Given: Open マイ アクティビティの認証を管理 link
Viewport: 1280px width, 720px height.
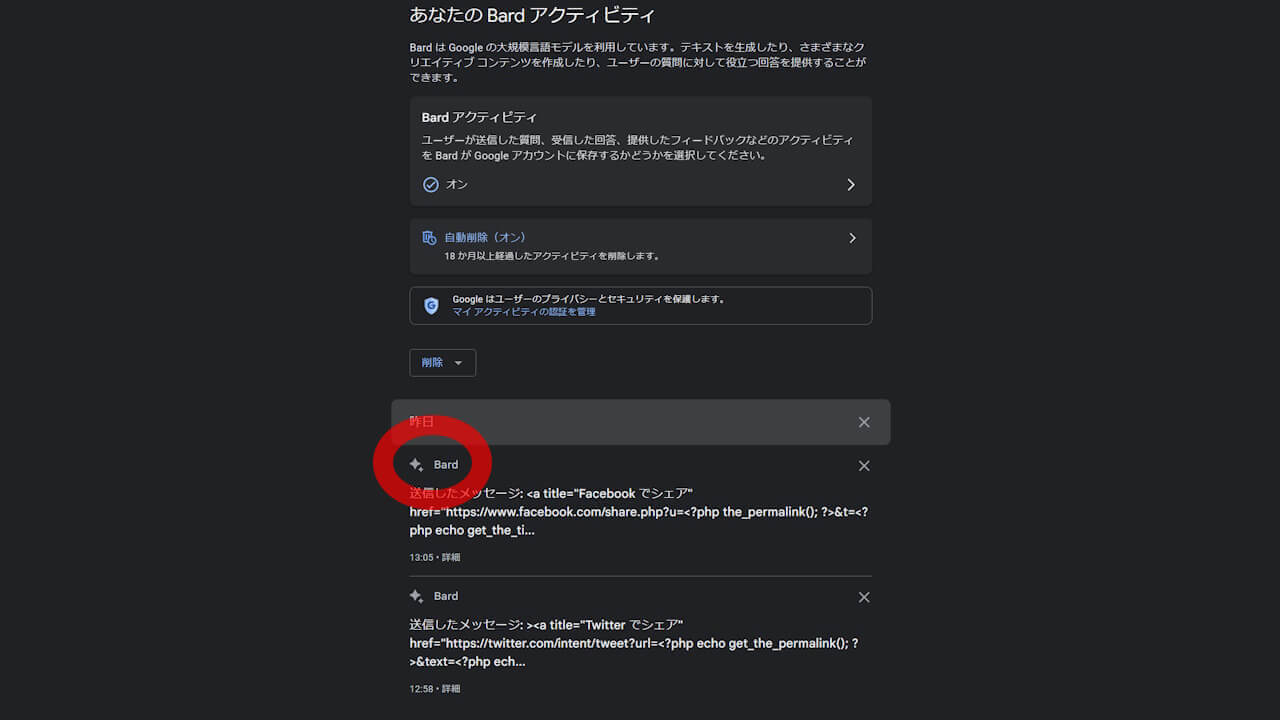Looking at the screenshot, I should (523, 312).
